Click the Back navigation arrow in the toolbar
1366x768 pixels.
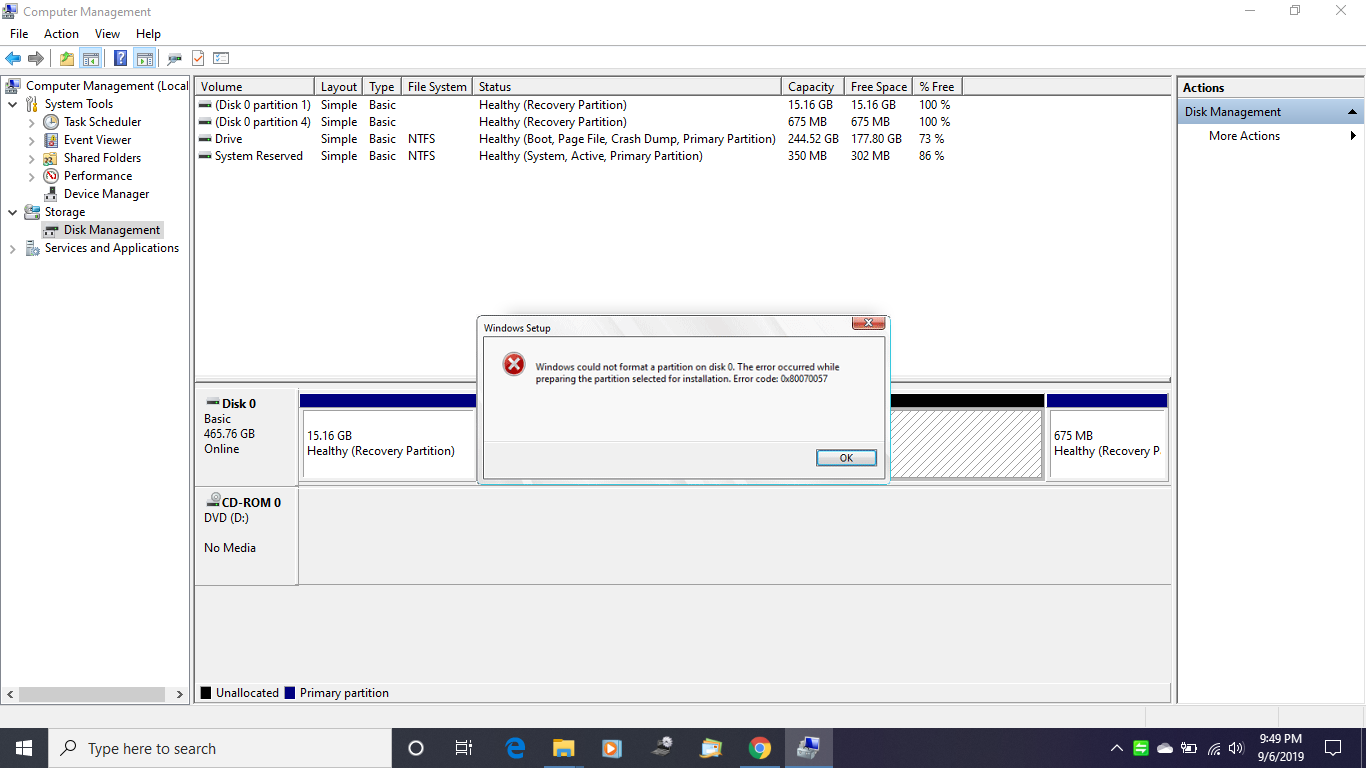pos(13,57)
